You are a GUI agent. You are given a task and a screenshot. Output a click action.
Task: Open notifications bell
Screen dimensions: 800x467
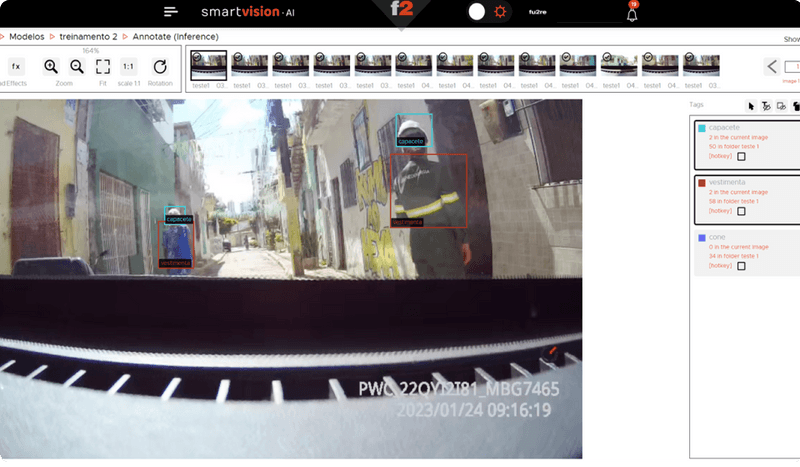pos(632,14)
